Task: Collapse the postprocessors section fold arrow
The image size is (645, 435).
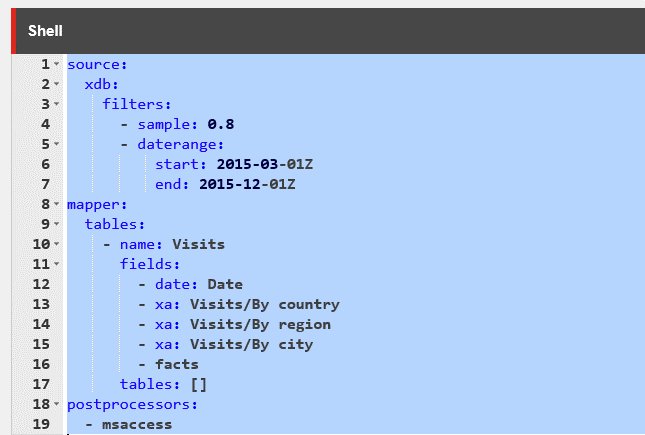Action: point(57,404)
